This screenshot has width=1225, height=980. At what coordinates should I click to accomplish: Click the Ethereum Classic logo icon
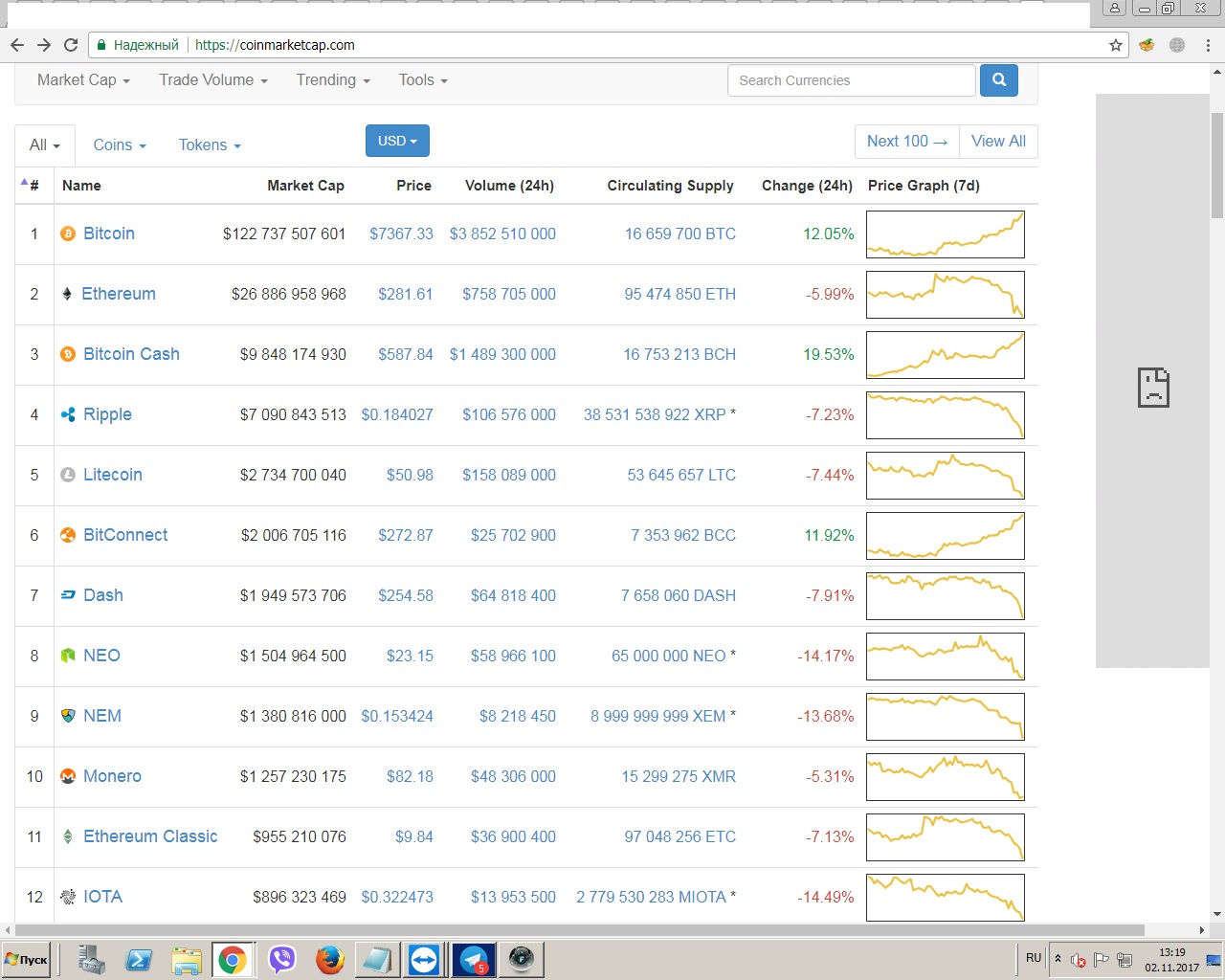(68, 836)
